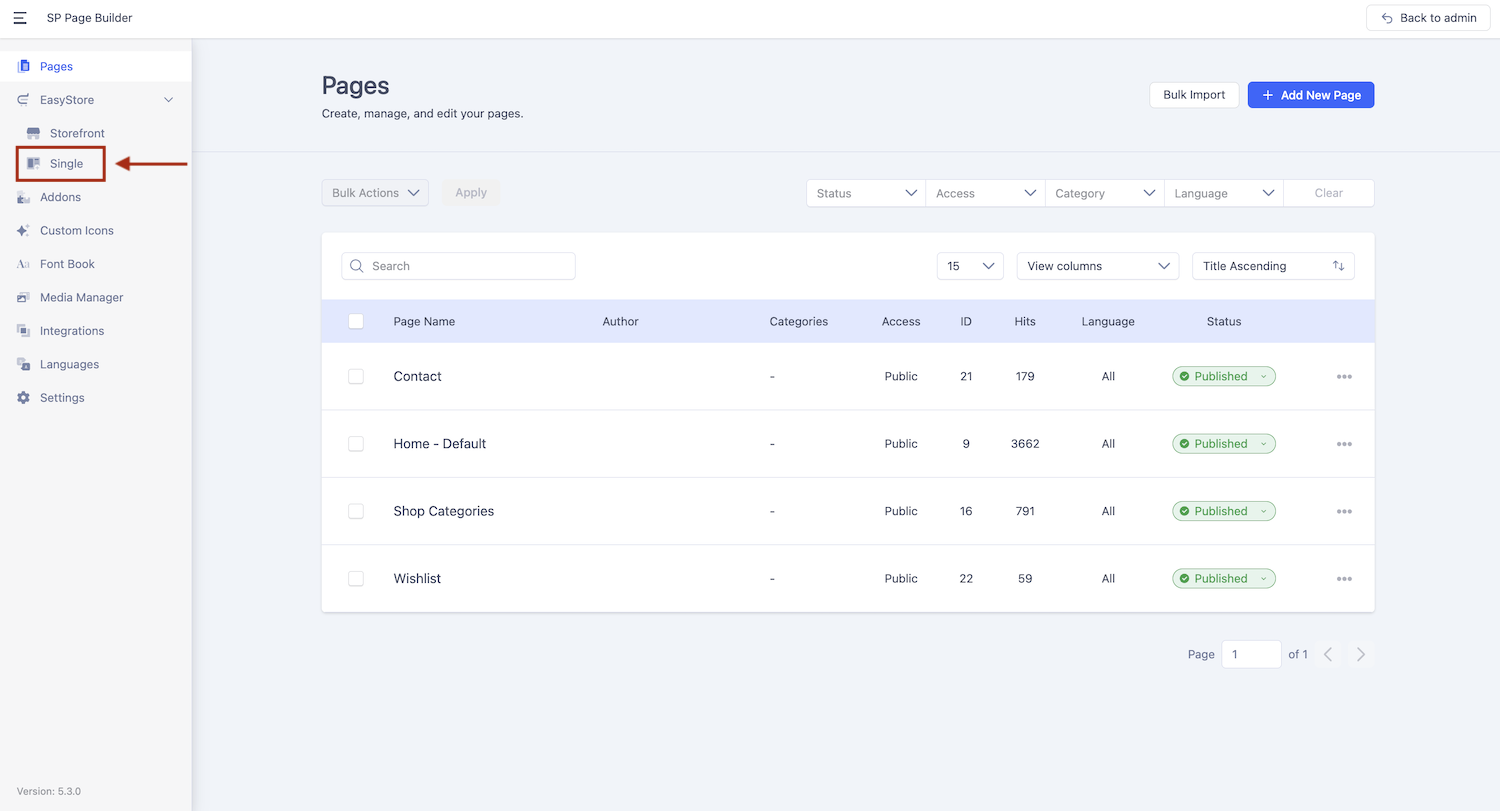
Task: Open the Status filter dropdown
Action: point(866,193)
